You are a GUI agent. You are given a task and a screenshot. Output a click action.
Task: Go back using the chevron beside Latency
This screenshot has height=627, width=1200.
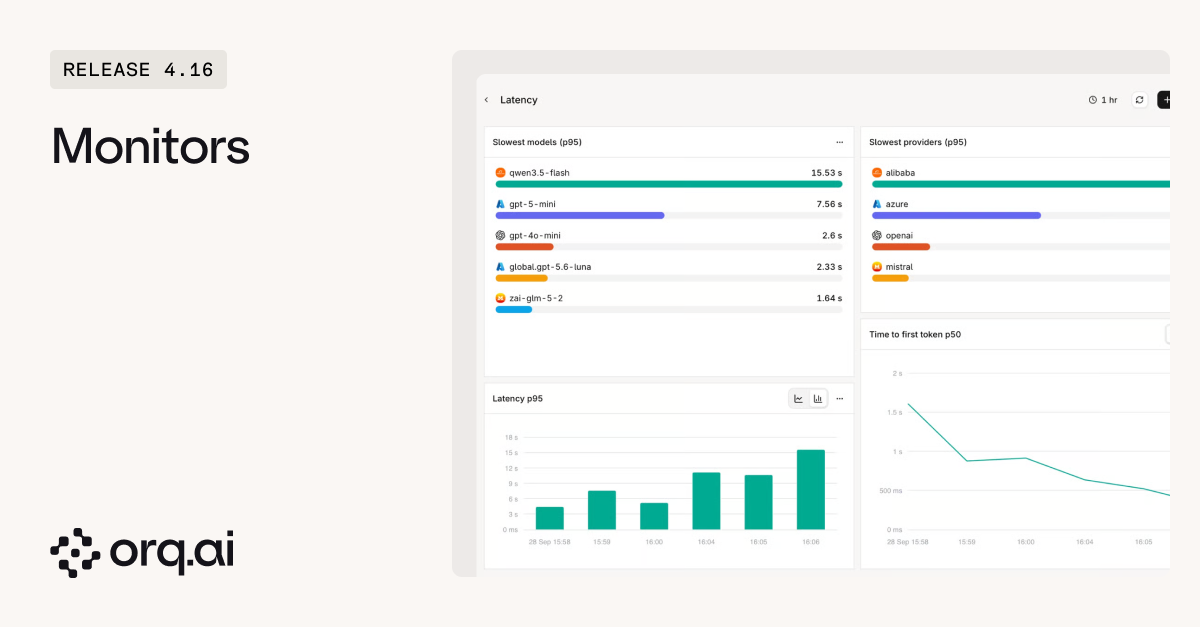(x=486, y=100)
